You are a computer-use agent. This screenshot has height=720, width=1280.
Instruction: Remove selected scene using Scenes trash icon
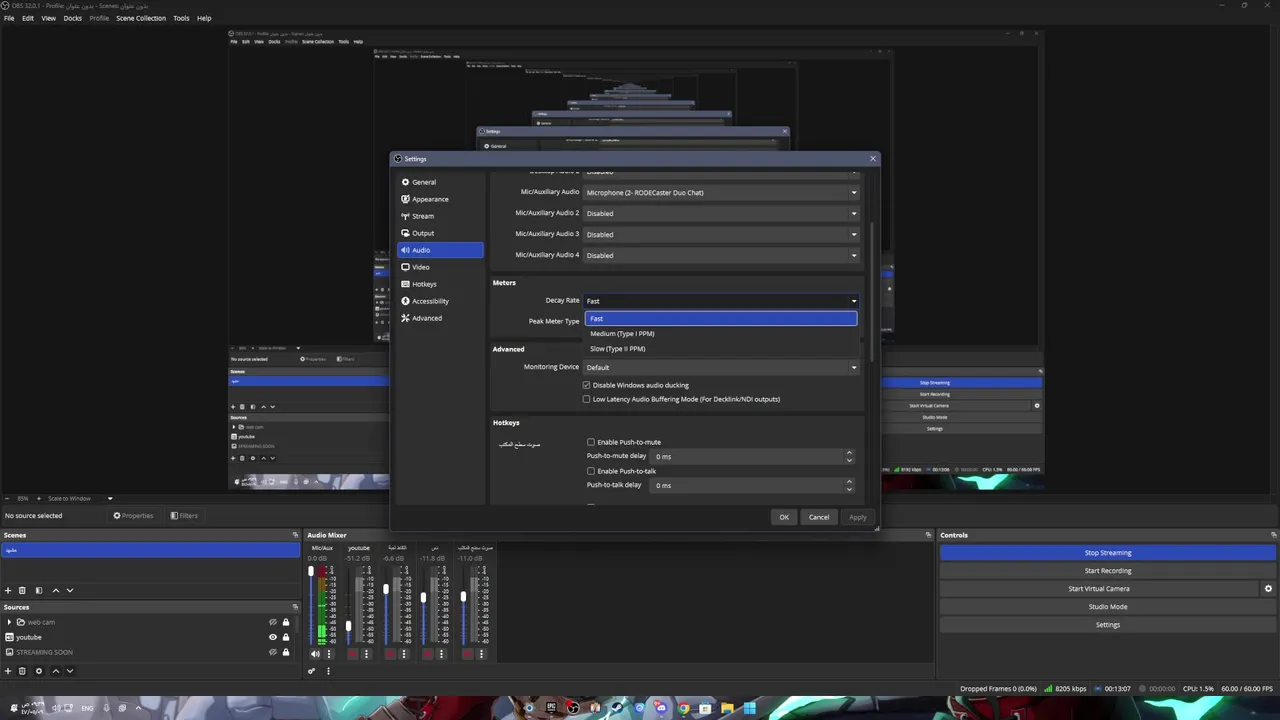(x=23, y=590)
